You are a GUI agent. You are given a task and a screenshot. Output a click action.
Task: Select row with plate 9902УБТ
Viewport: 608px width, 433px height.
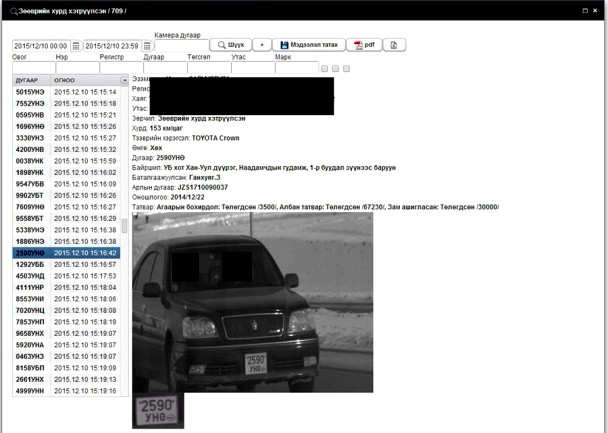[x=66, y=195]
